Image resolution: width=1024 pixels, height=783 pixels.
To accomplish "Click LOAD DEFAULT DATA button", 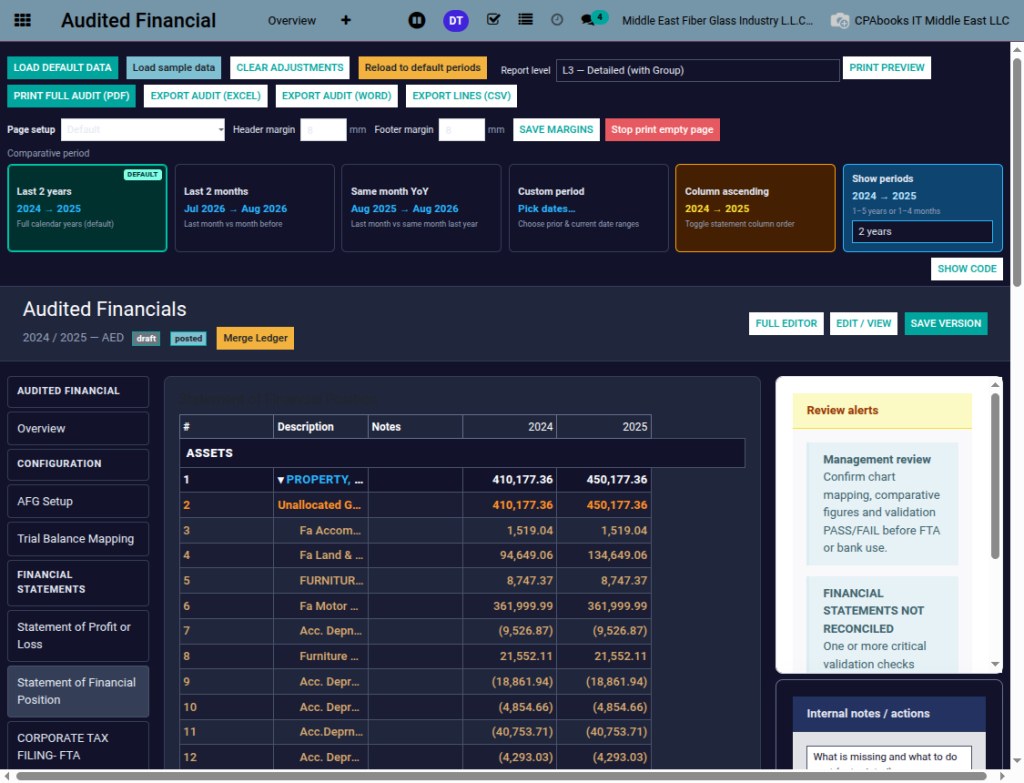I will pyautogui.click(x=63, y=67).
